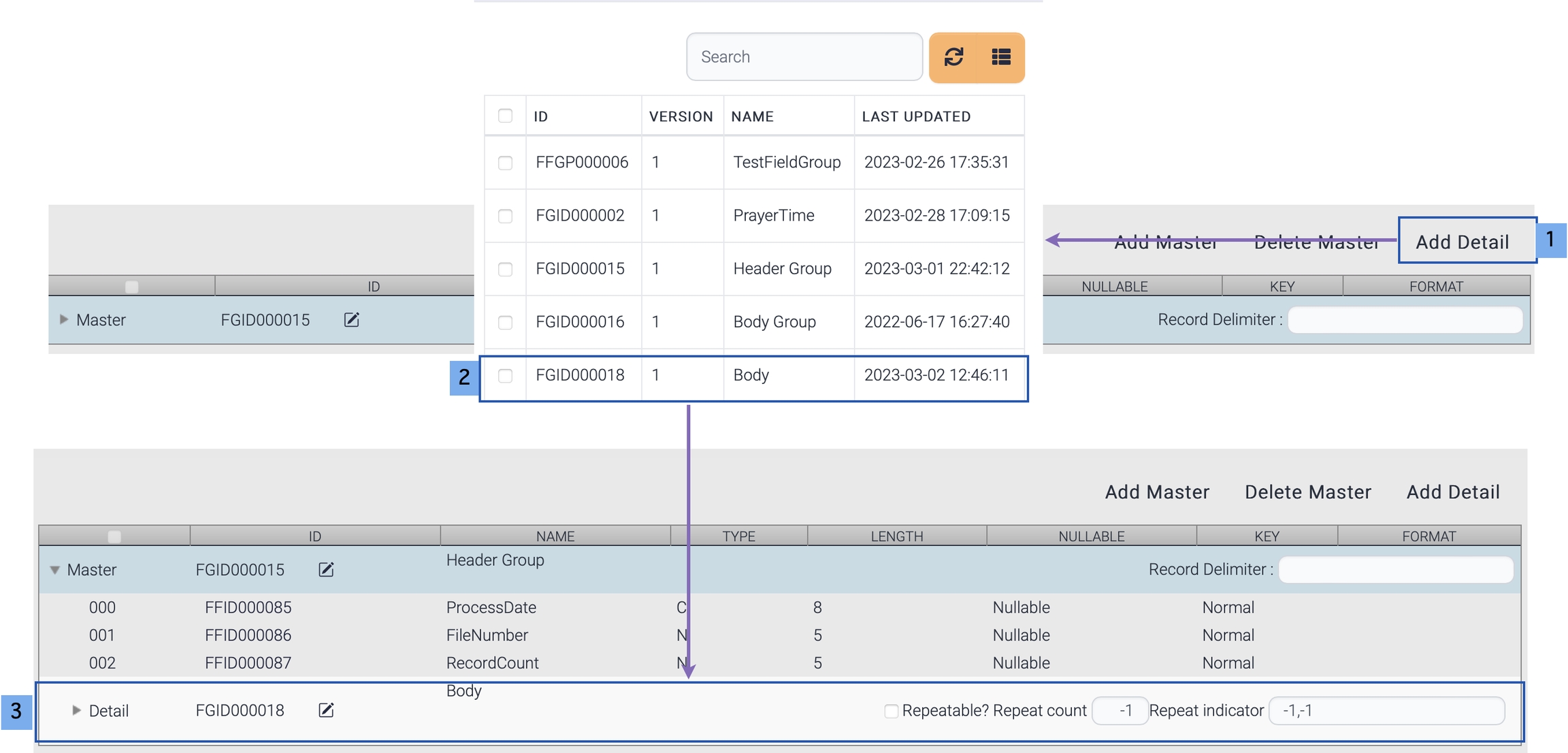Image resolution: width=1568 pixels, height=753 pixels.
Task: Click edit pencil on expanded Master row
Action: (326, 570)
